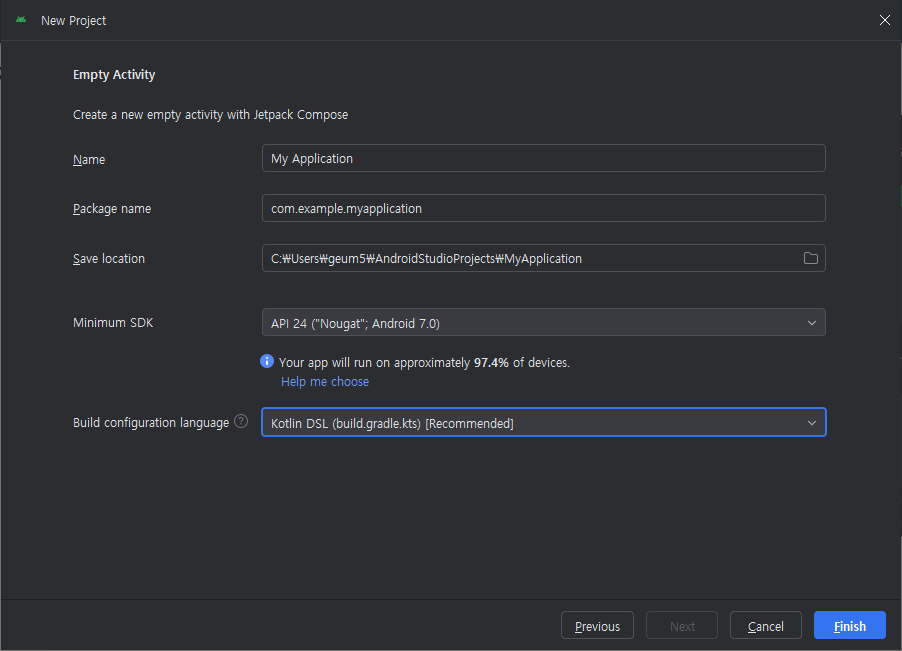Click the Jetpack Compose description text
This screenshot has width=902, height=651.
point(211,115)
